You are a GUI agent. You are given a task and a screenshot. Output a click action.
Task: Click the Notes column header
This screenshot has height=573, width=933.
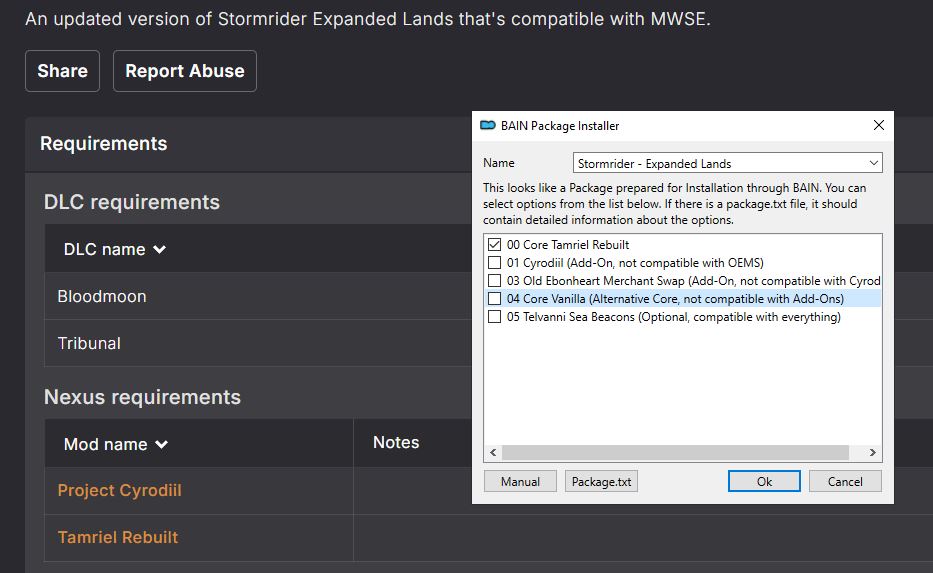(x=396, y=442)
